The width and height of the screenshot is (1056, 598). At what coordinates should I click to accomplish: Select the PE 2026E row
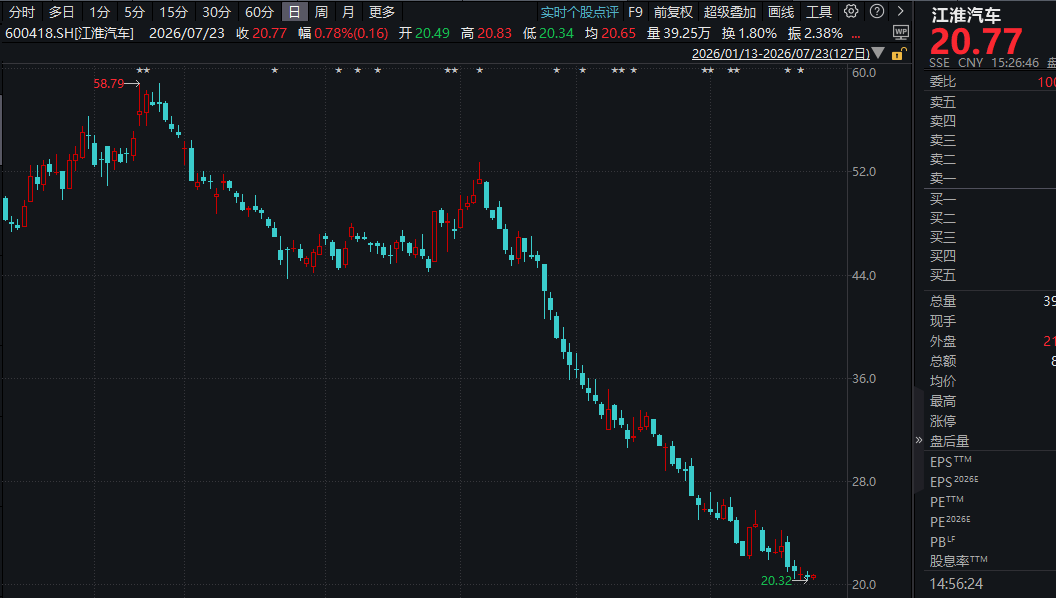click(989, 522)
